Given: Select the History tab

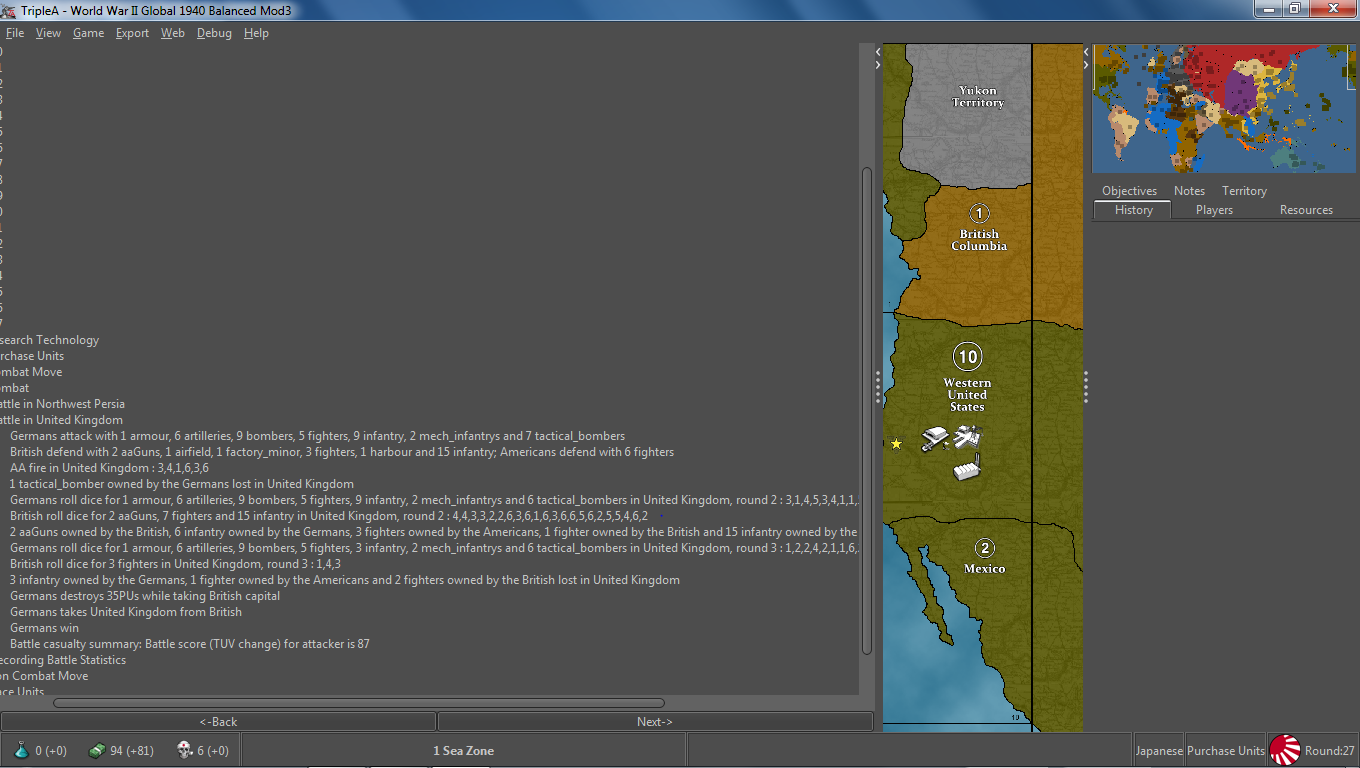Looking at the screenshot, I should coord(1133,210).
